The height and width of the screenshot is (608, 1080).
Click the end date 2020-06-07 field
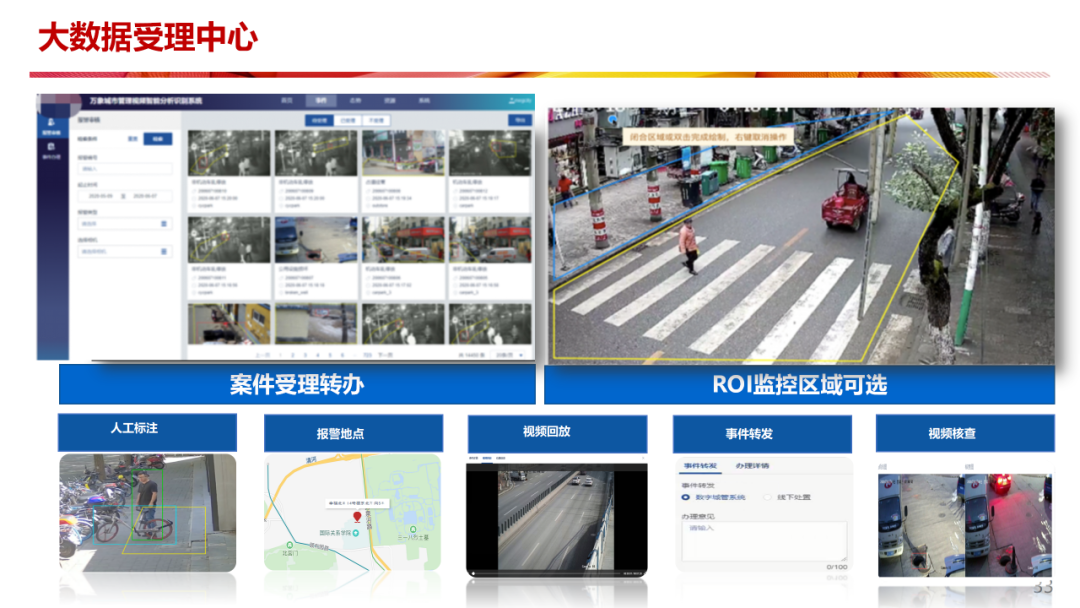[x=145, y=196]
